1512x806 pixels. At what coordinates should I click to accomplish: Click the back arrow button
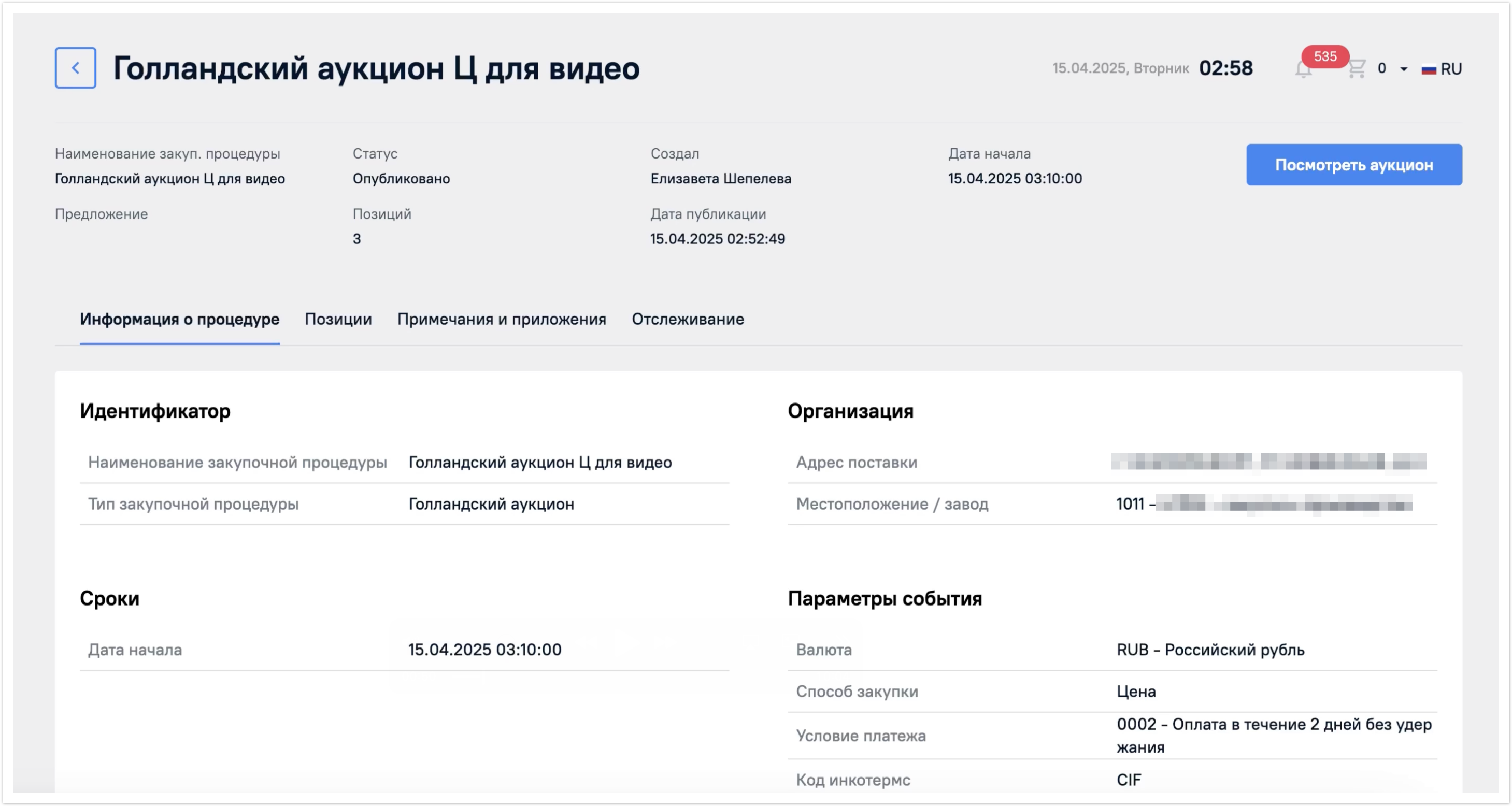coord(75,68)
